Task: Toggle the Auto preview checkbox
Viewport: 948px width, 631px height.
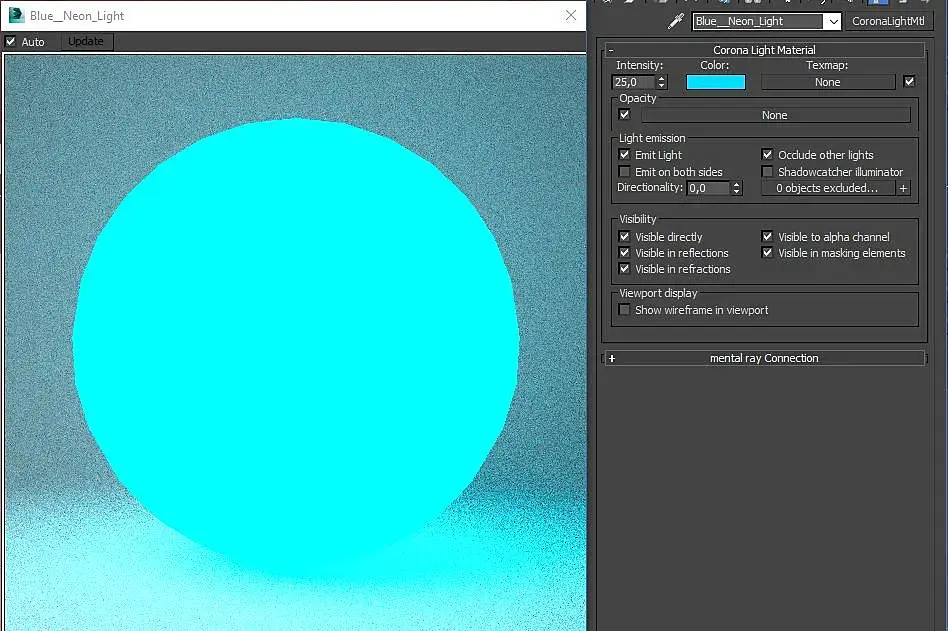Action: (10, 42)
